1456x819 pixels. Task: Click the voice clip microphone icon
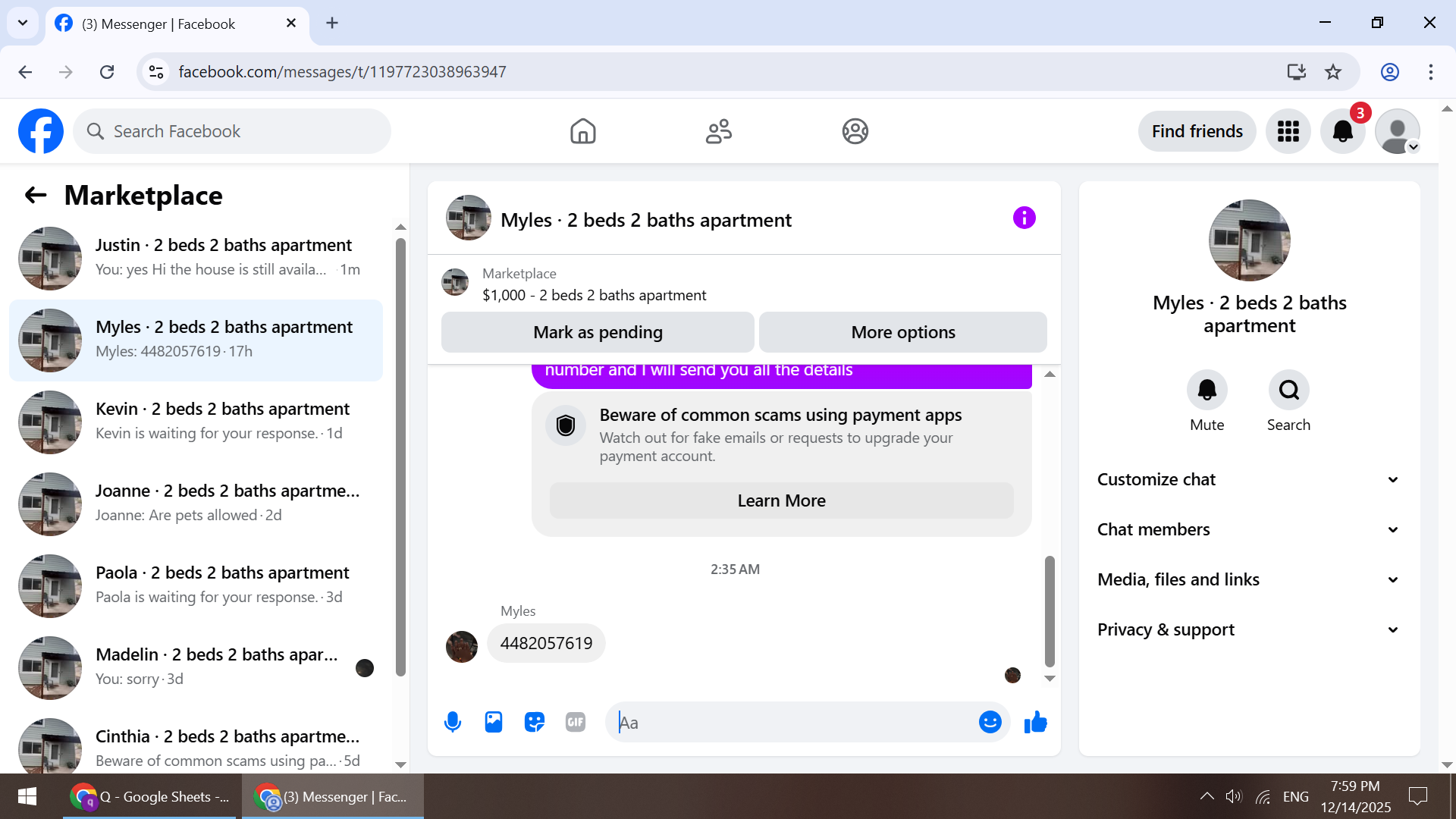[x=453, y=722]
